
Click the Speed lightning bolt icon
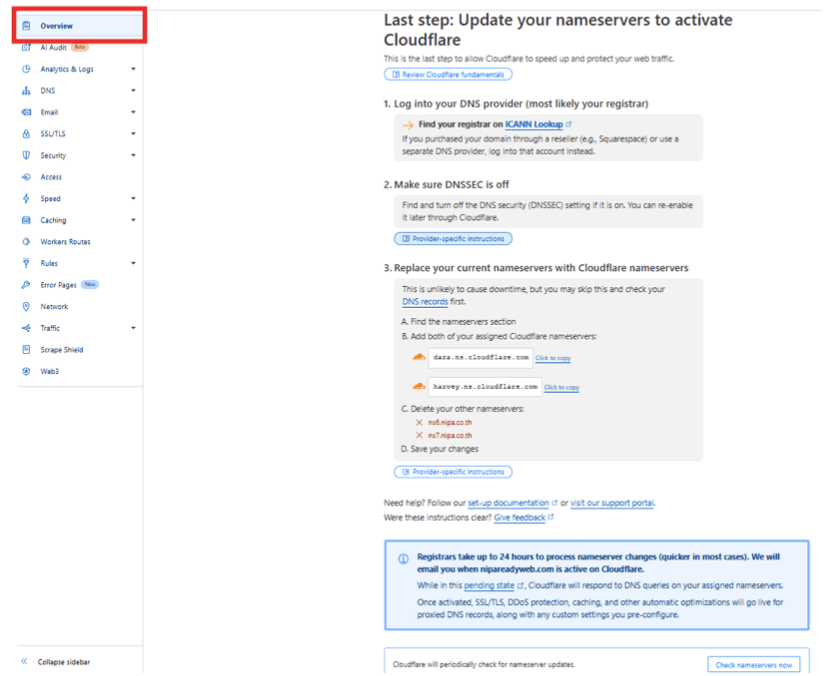tap(26, 199)
